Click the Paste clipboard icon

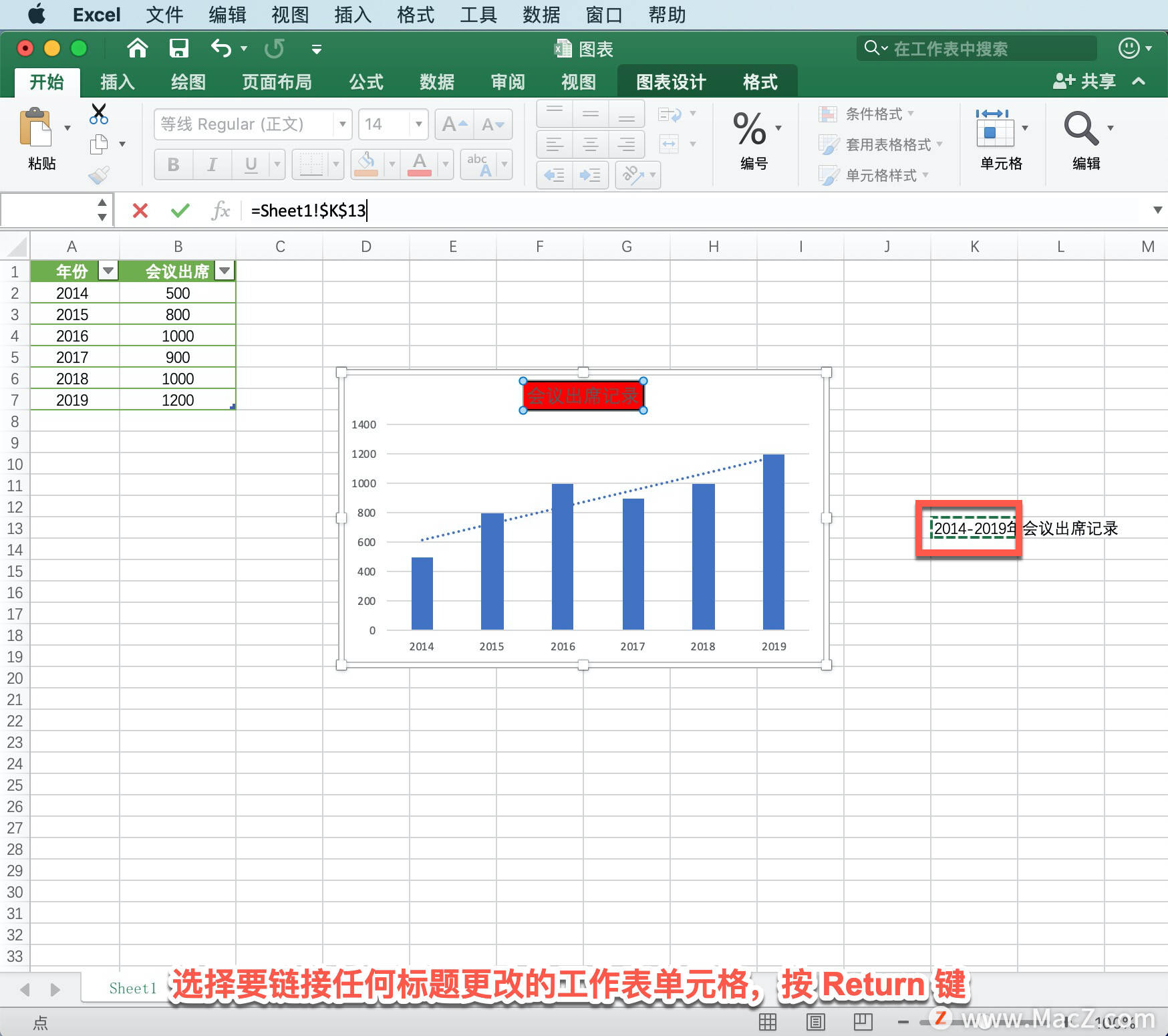[x=36, y=127]
